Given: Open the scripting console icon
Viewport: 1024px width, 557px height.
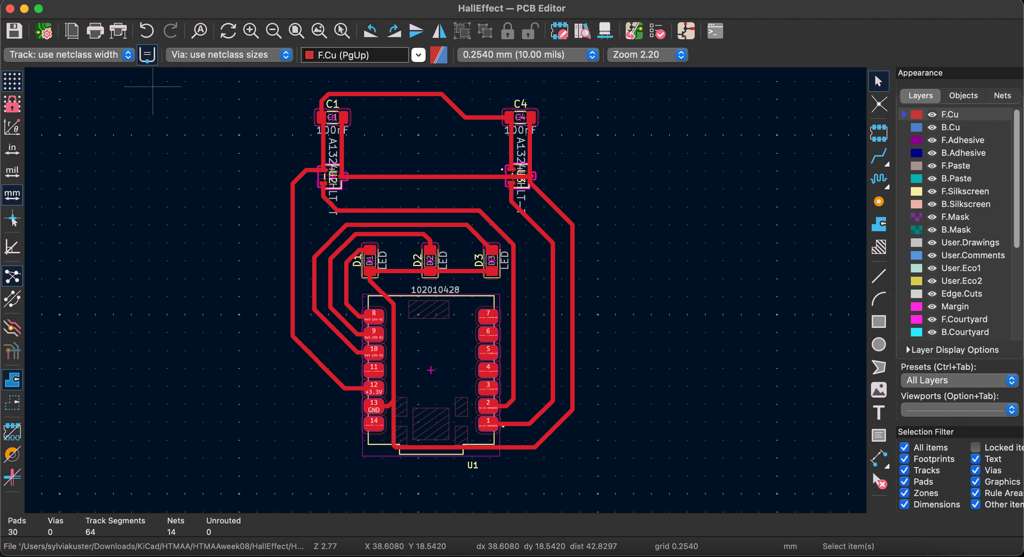Looking at the screenshot, I should click(715, 31).
